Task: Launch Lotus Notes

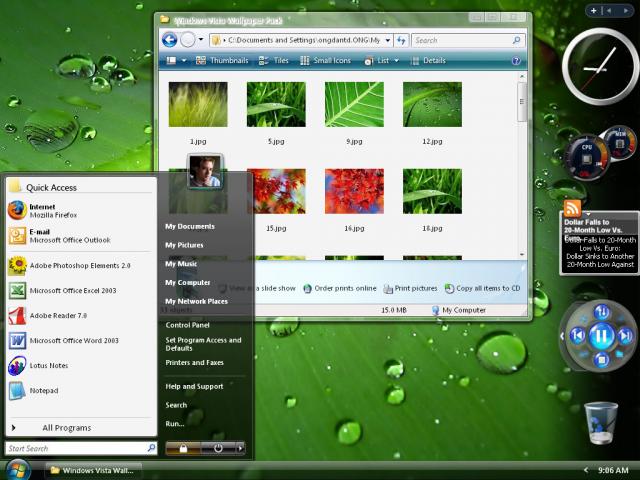Action: (x=80, y=365)
